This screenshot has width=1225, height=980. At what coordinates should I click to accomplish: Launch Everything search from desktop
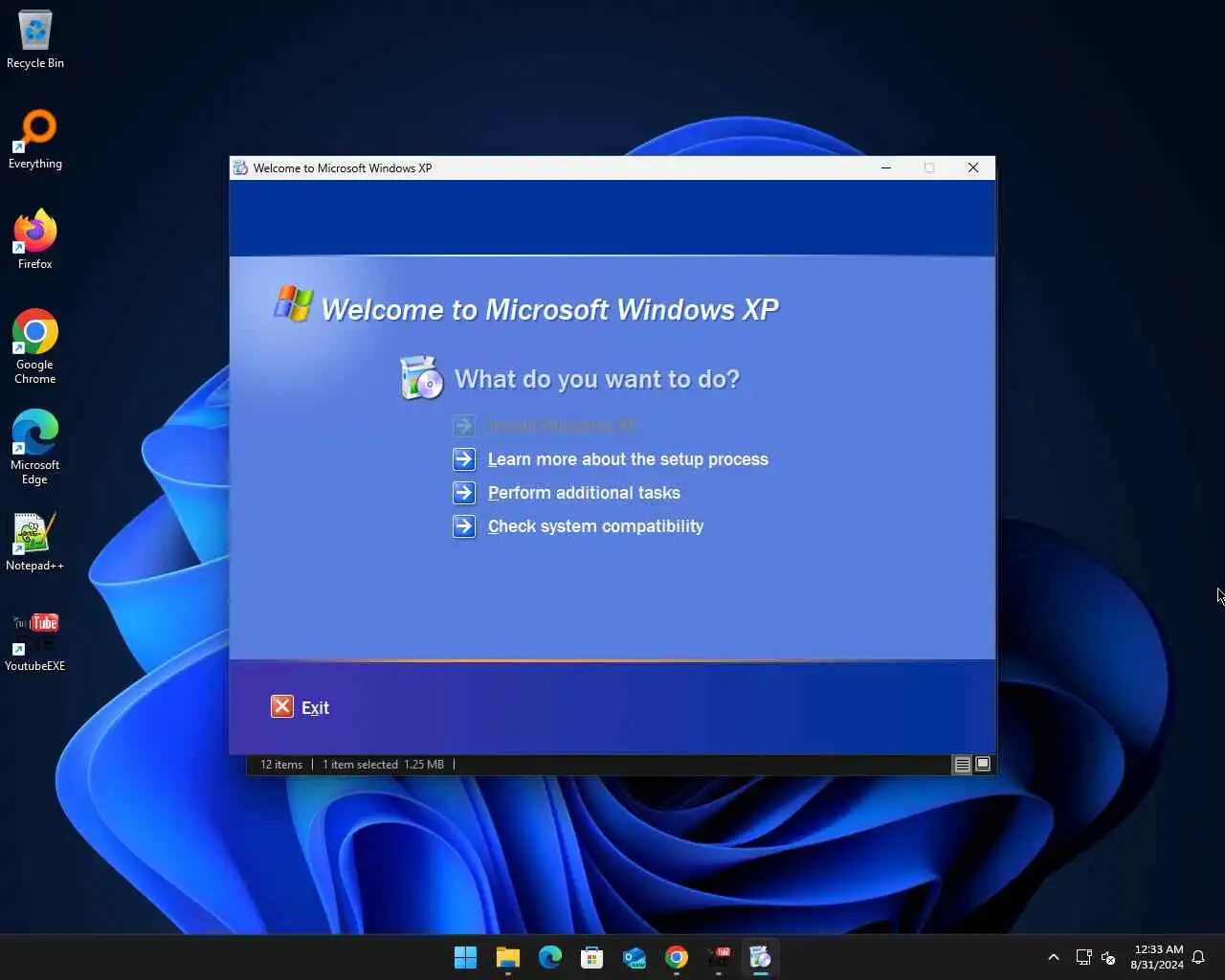(x=35, y=140)
